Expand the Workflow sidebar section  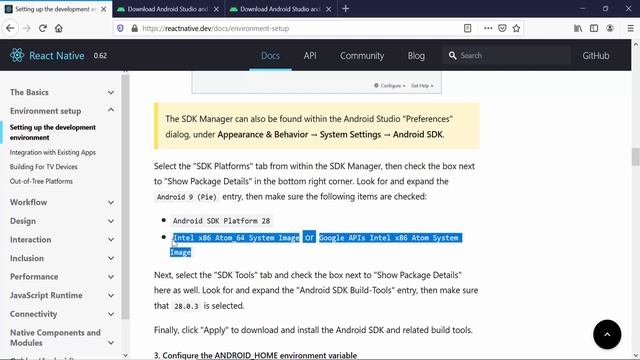click(62, 202)
